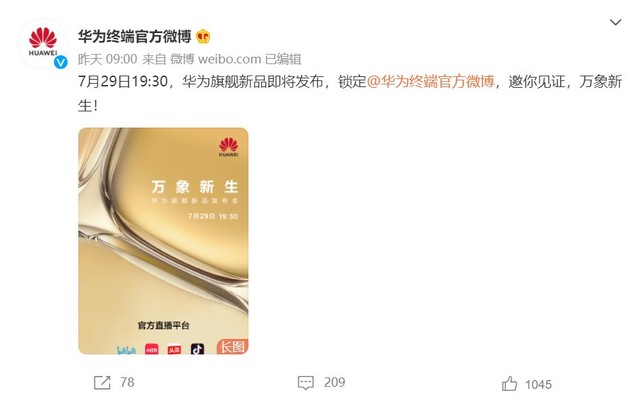
Task: Click the repost share icon
Action: pos(102,383)
